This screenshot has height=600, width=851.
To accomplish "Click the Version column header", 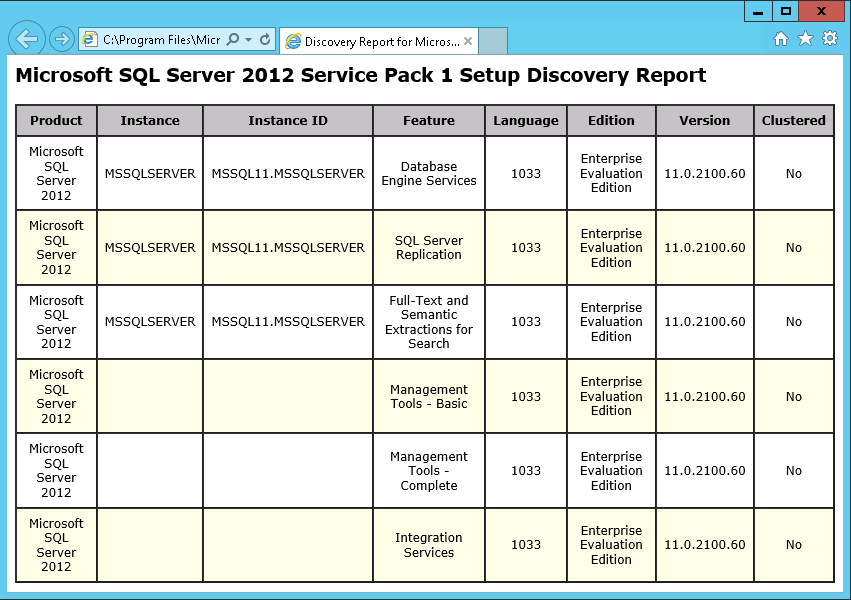I will point(705,120).
